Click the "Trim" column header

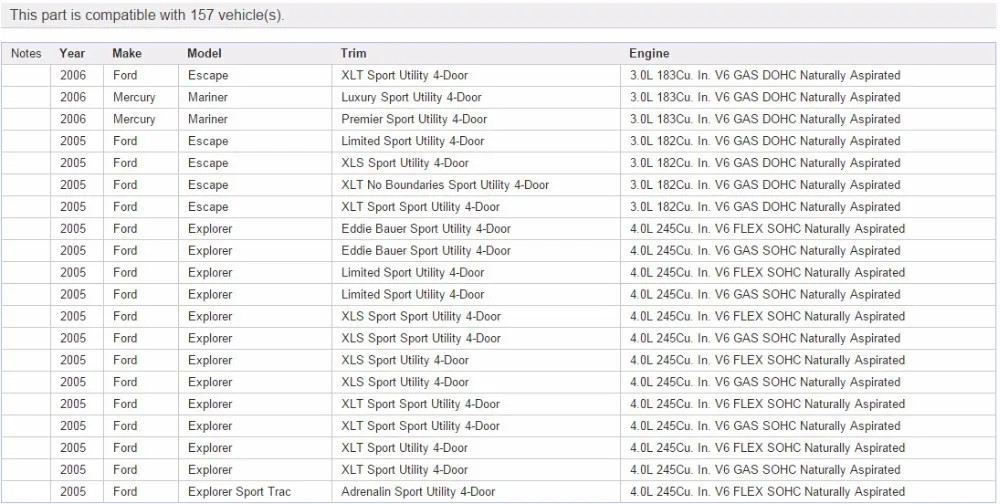(353, 54)
